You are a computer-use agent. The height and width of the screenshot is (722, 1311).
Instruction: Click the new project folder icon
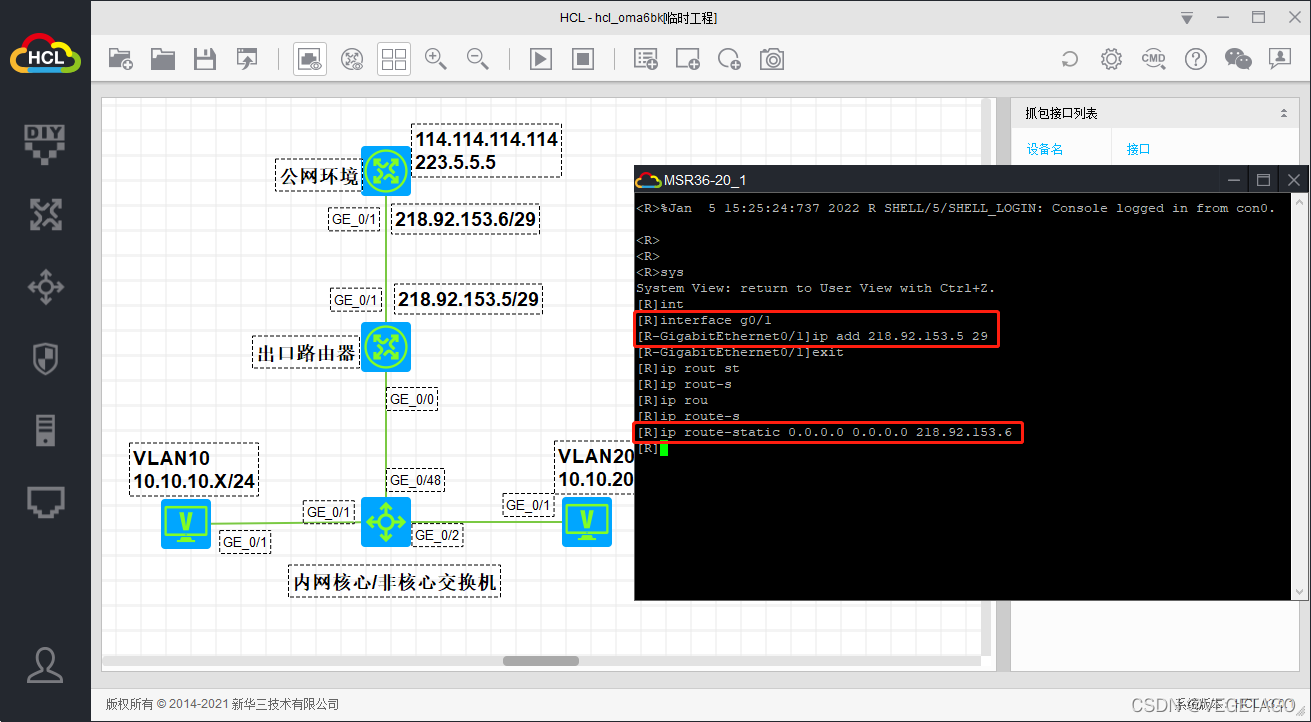tap(120, 59)
